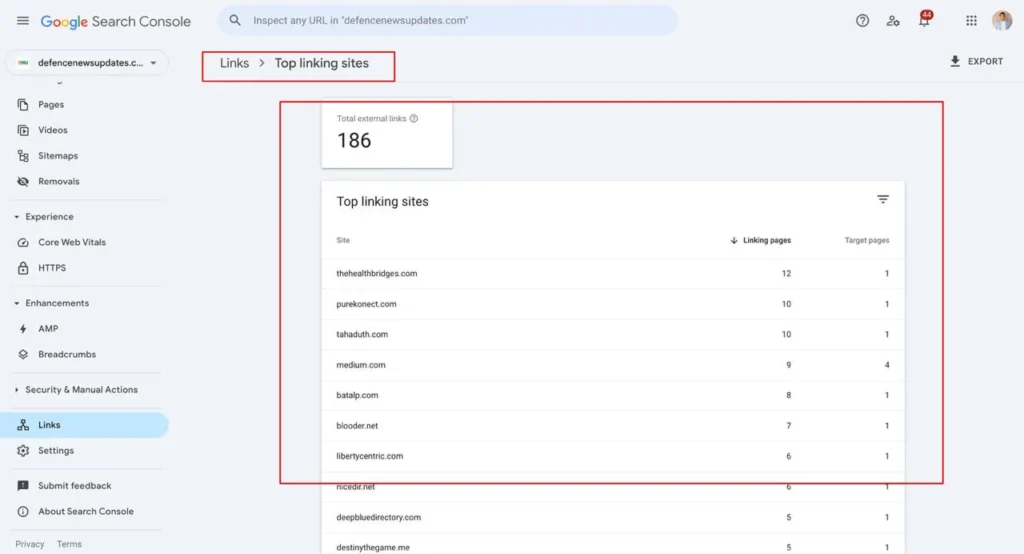Image resolution: width=1024 pixels, height=554 pixels.
Task: Collapse the Enhancements section
Action: [17, 303]
